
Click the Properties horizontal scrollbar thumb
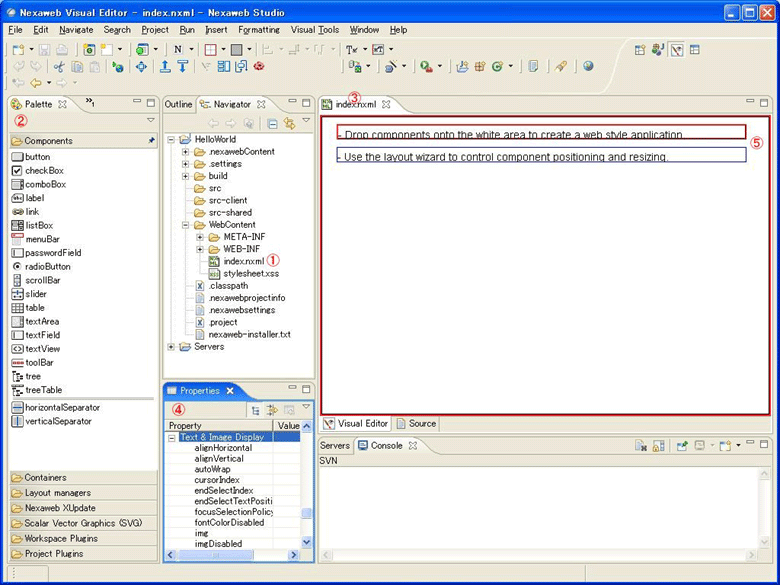pos(215,555)
